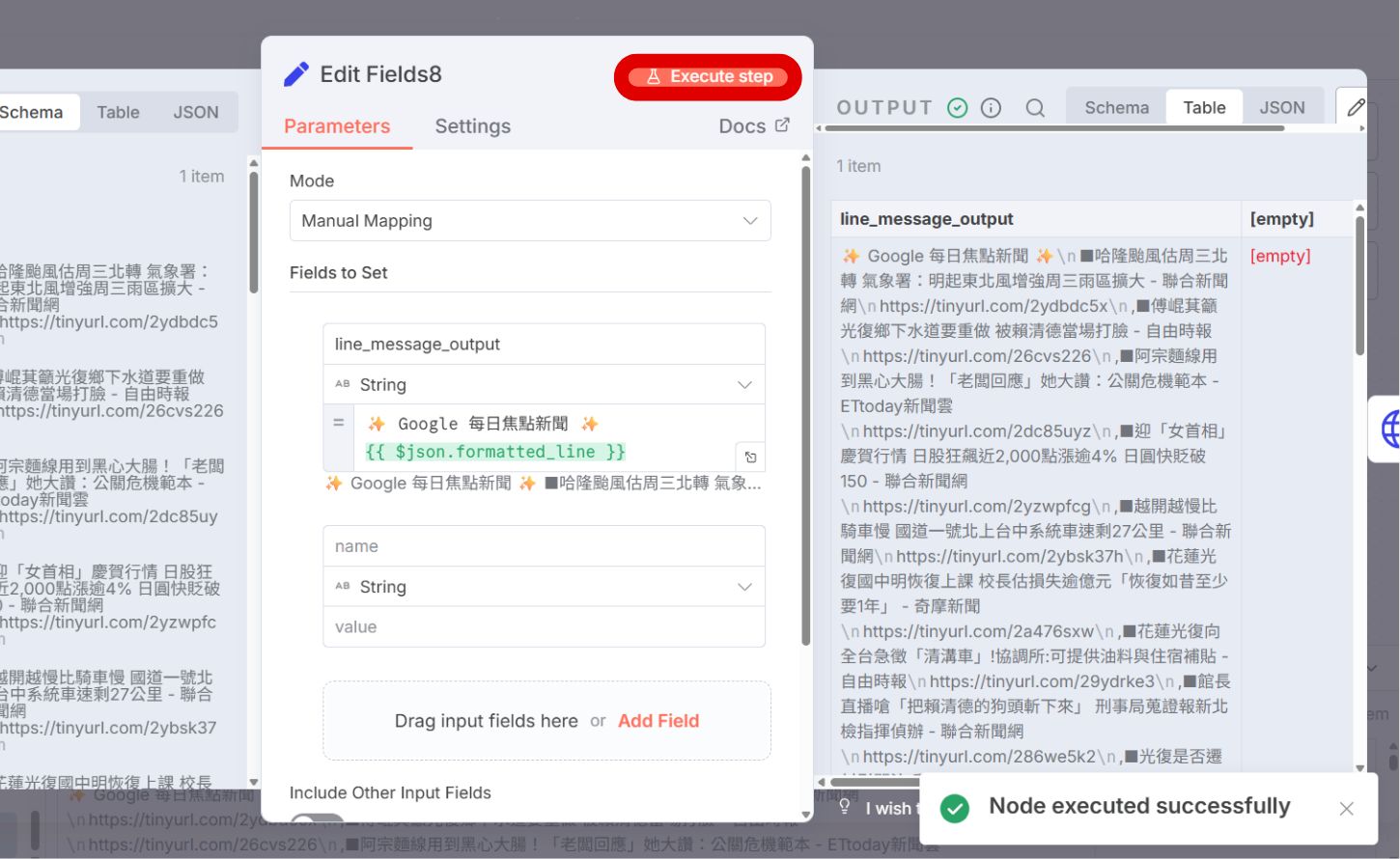The height and width of the screenshot is (859, 1400).
Task: Click the green success check icon in OUTPUT header
Action: [x=956, y=107]
